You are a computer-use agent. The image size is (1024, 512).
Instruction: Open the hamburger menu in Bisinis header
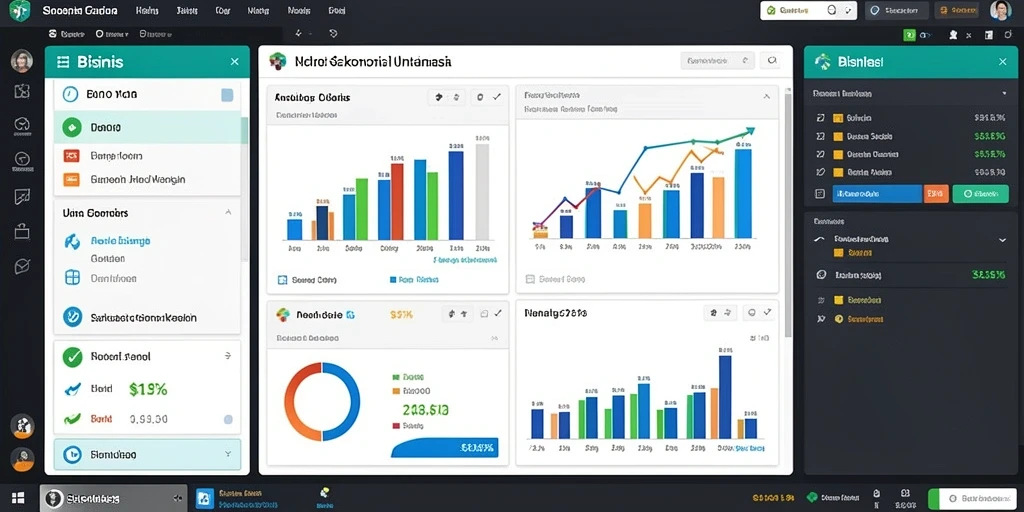tap(63, 62)
